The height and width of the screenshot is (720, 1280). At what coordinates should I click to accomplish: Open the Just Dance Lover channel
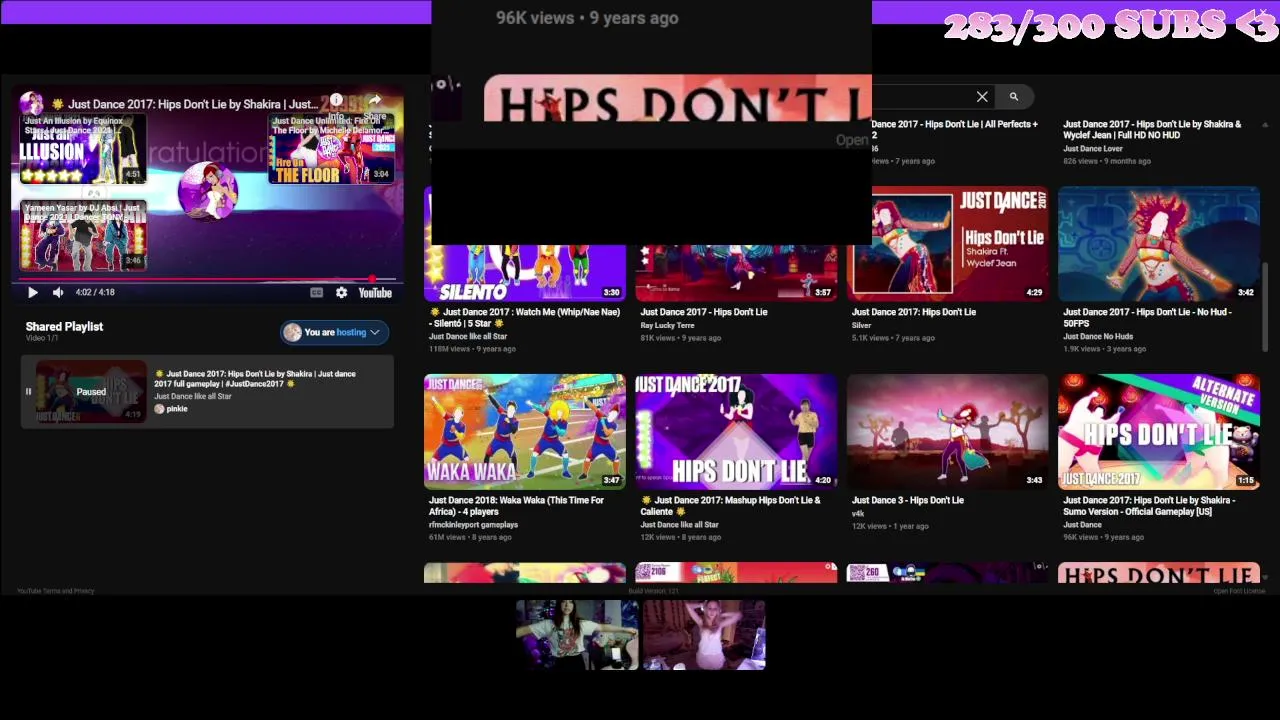pyautogui.click(x=1093, y=149)
